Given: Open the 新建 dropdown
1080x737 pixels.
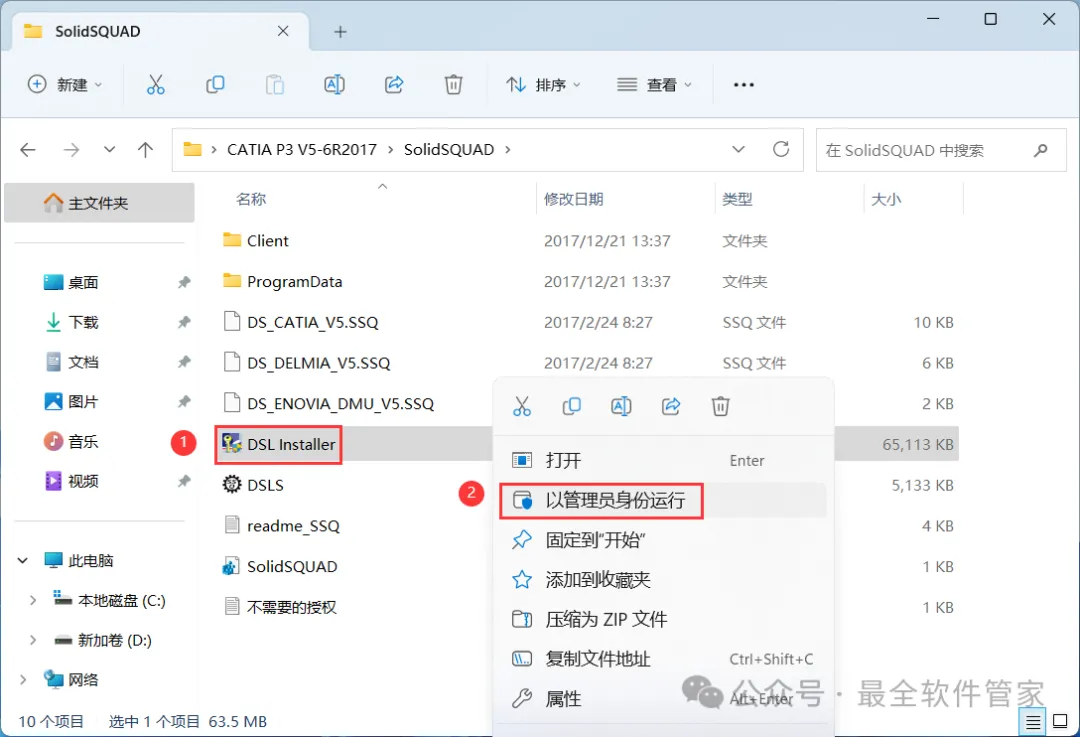Looking at the screenshot, I should (65, 85).
